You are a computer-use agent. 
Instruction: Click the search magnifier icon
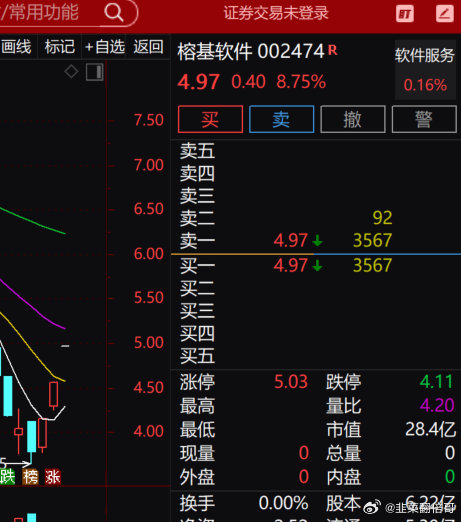click(114, 13)
